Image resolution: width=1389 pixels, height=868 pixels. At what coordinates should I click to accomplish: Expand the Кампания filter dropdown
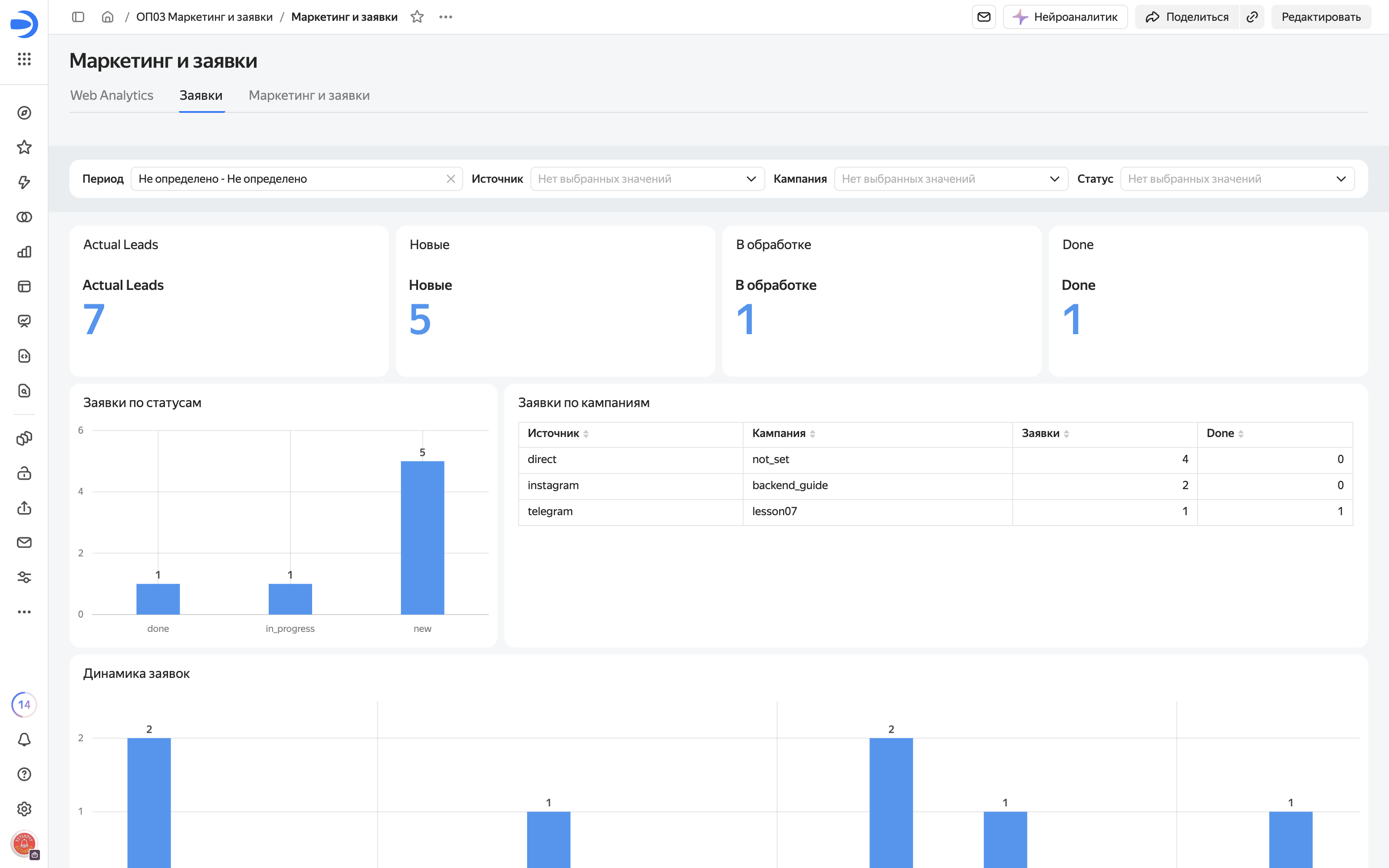pos(951,179)
